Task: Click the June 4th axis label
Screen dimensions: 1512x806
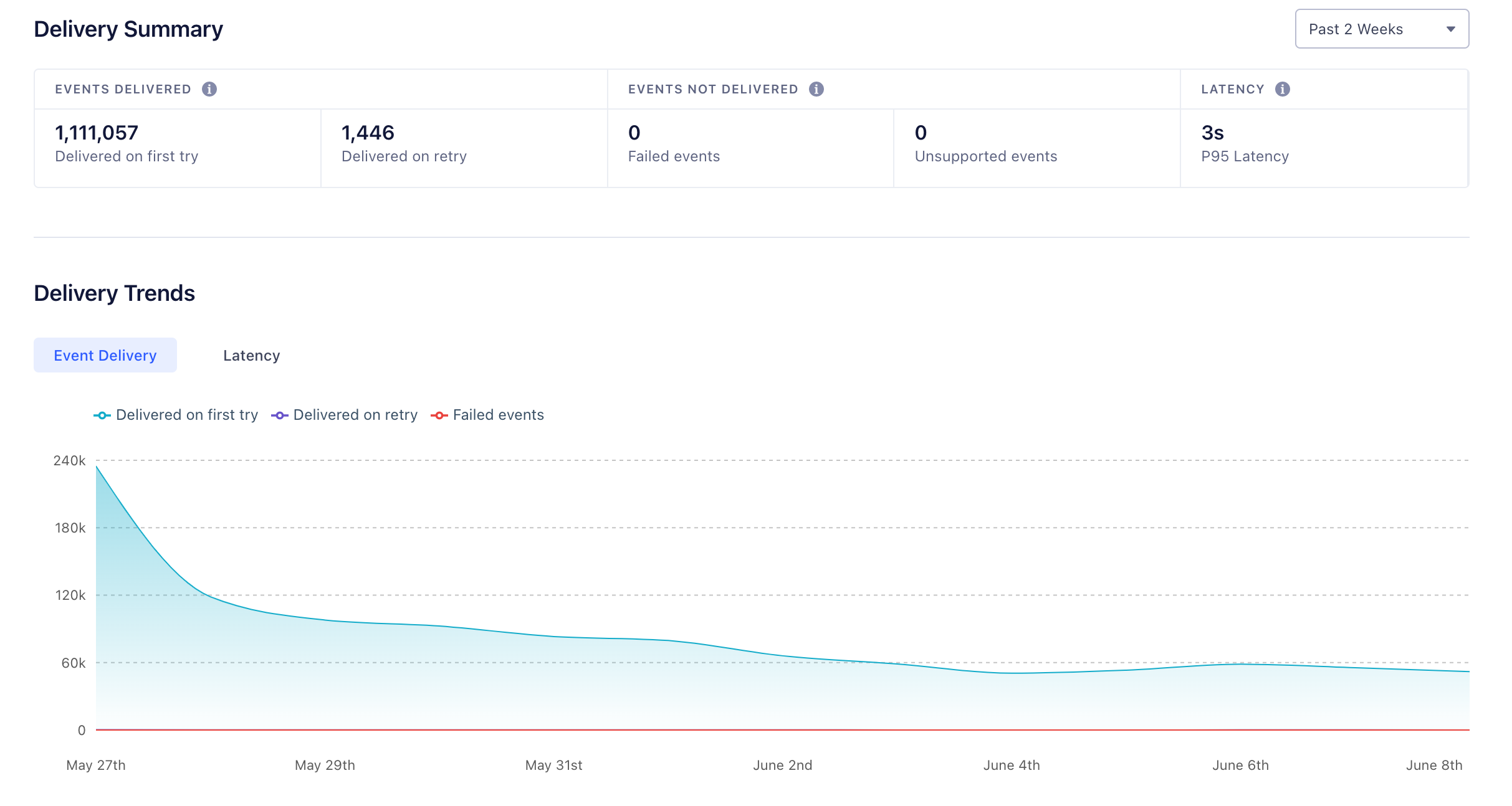Action: point(1012,765)
